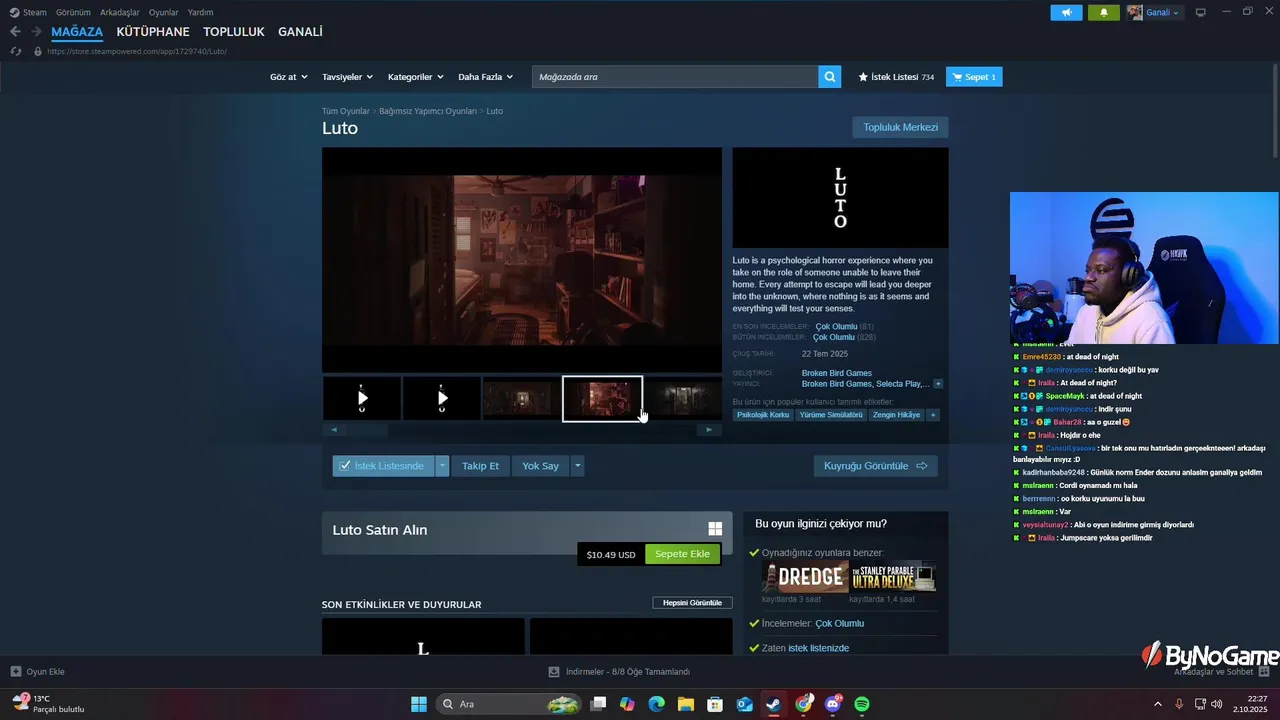This screenshot has height=720, width=1280.
Task: Expand the Tavsiyeler menu
Action: 347,77
